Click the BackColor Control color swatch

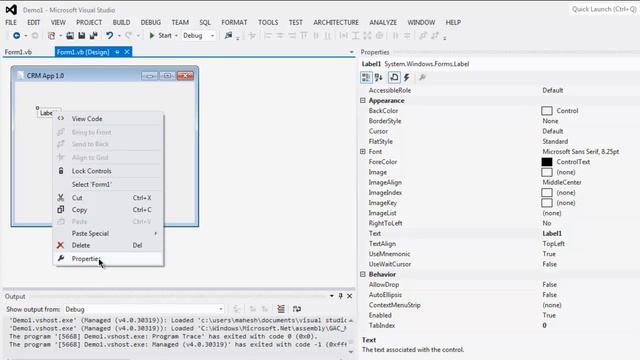point(547,111)
